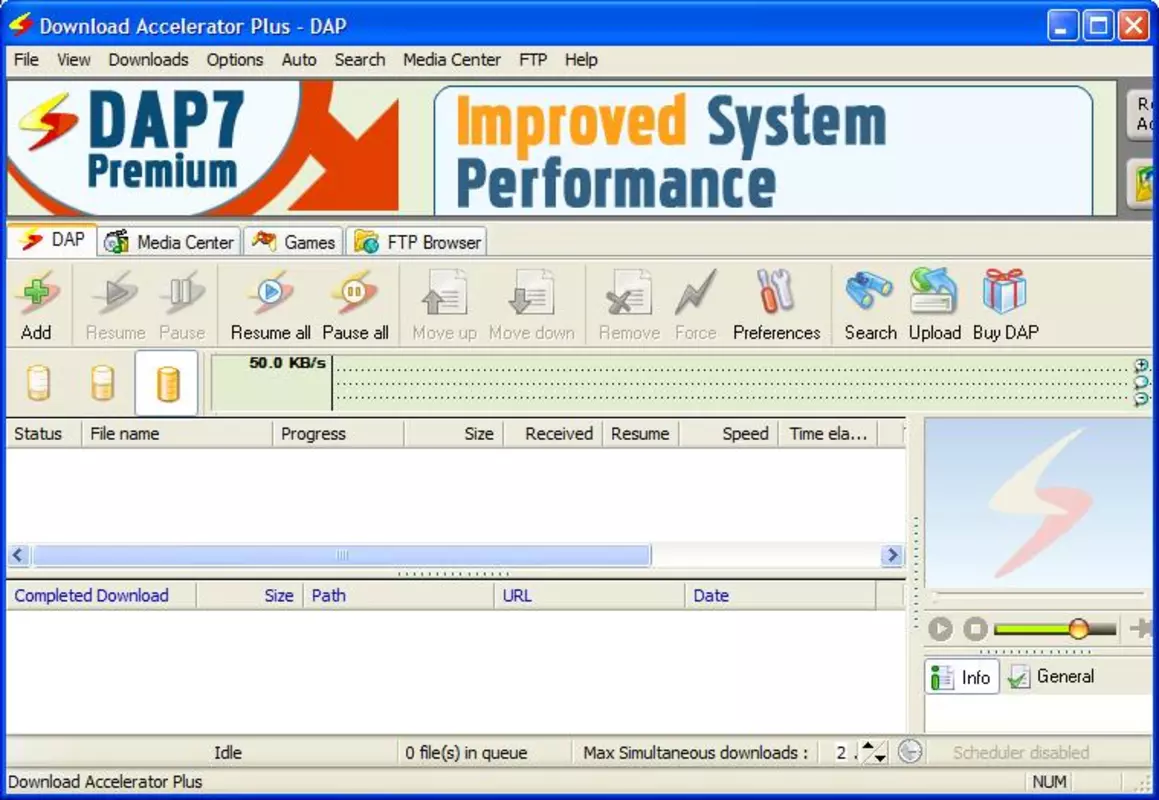The width and height of the screenshot is (1159, 800).
Task: Click the Speed column header
Action: click(728, 434)
